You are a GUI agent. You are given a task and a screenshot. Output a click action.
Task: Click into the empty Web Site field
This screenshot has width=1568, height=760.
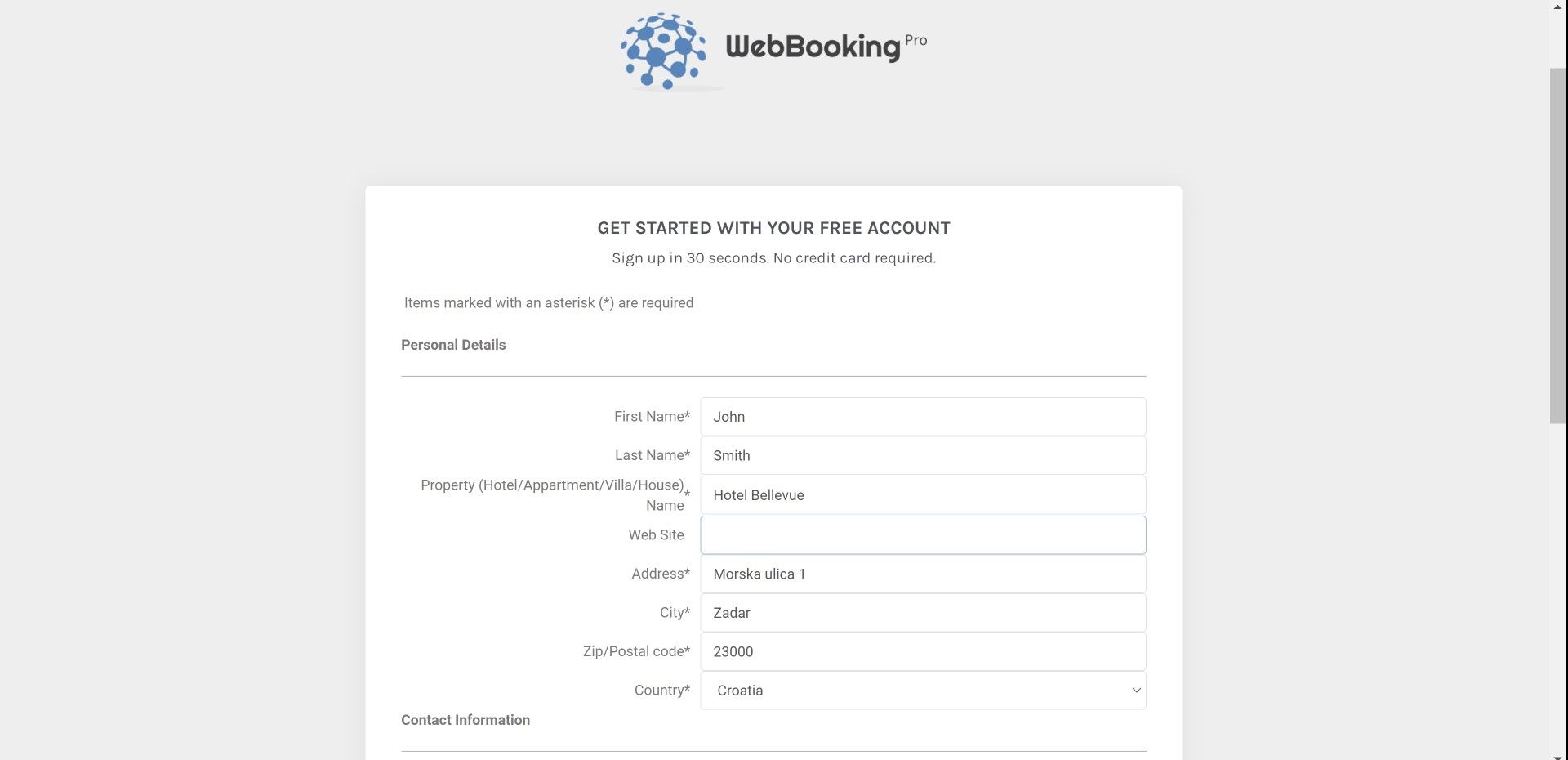click(923, 535)
